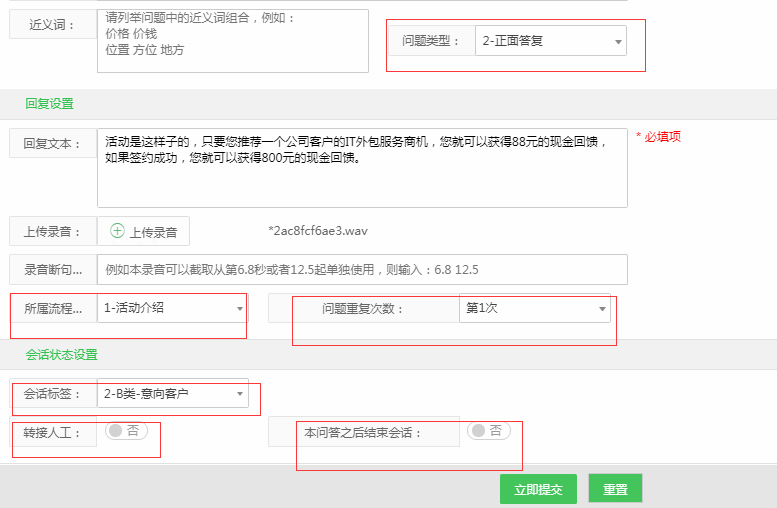Click the 会话状态设置 section header
Viewport: 777px width, 508px height.
61,354
